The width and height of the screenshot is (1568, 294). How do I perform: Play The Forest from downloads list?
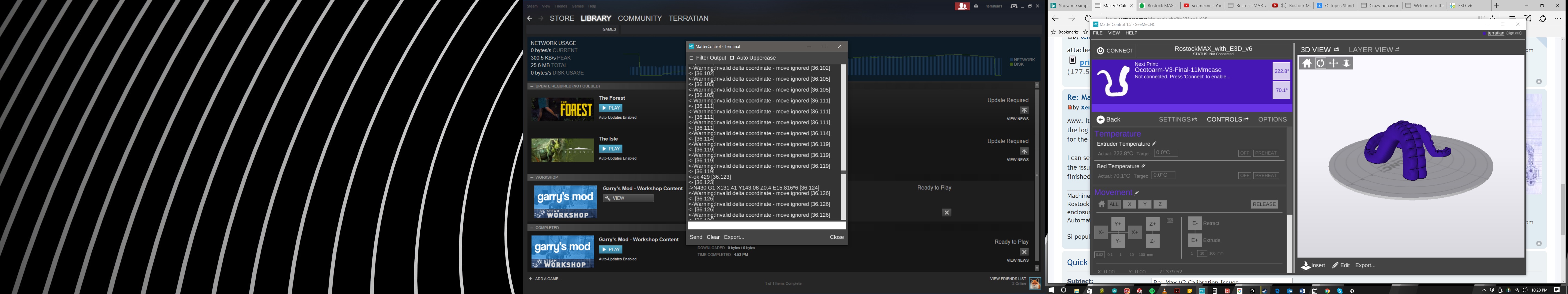[611, 108]
